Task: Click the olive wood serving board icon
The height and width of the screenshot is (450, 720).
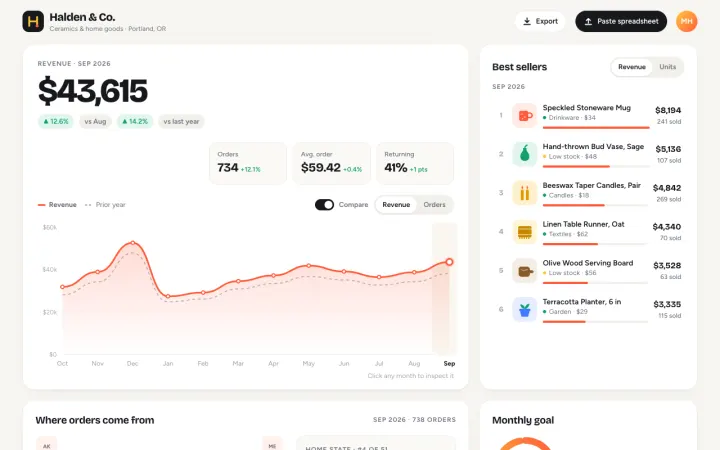Action: click(524, 270)
